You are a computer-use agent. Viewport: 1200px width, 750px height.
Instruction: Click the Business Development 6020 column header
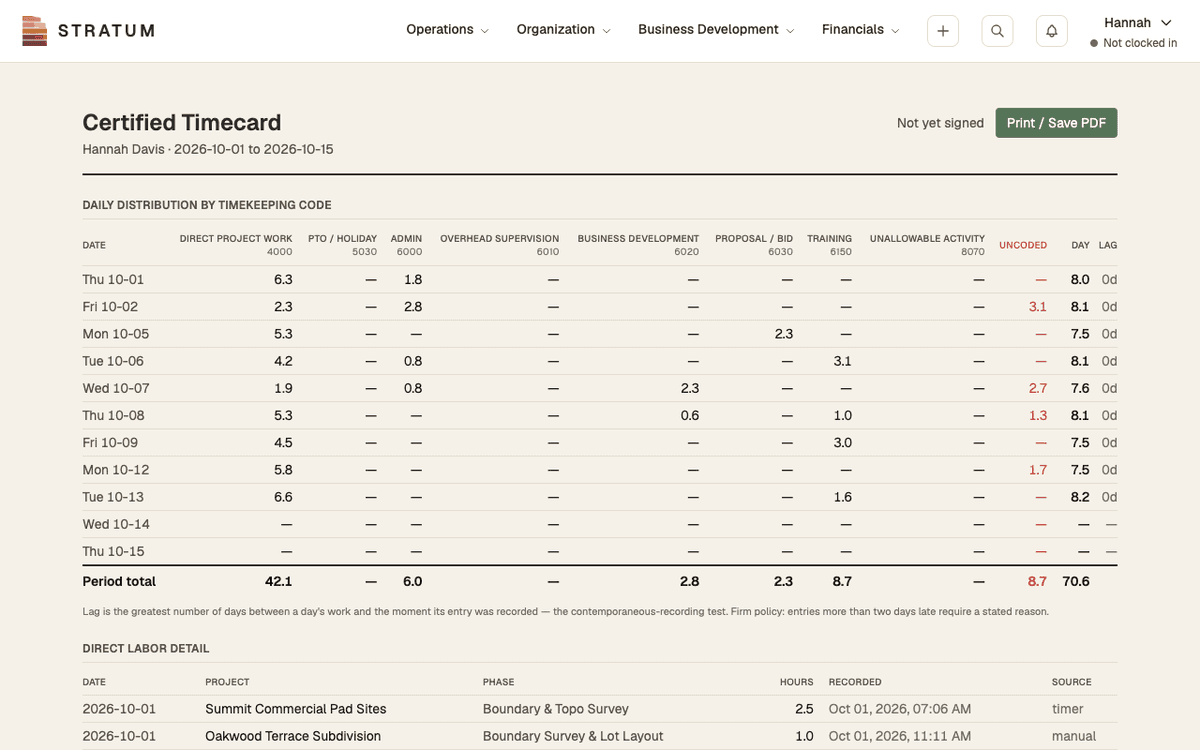click(x=638, y=245)
